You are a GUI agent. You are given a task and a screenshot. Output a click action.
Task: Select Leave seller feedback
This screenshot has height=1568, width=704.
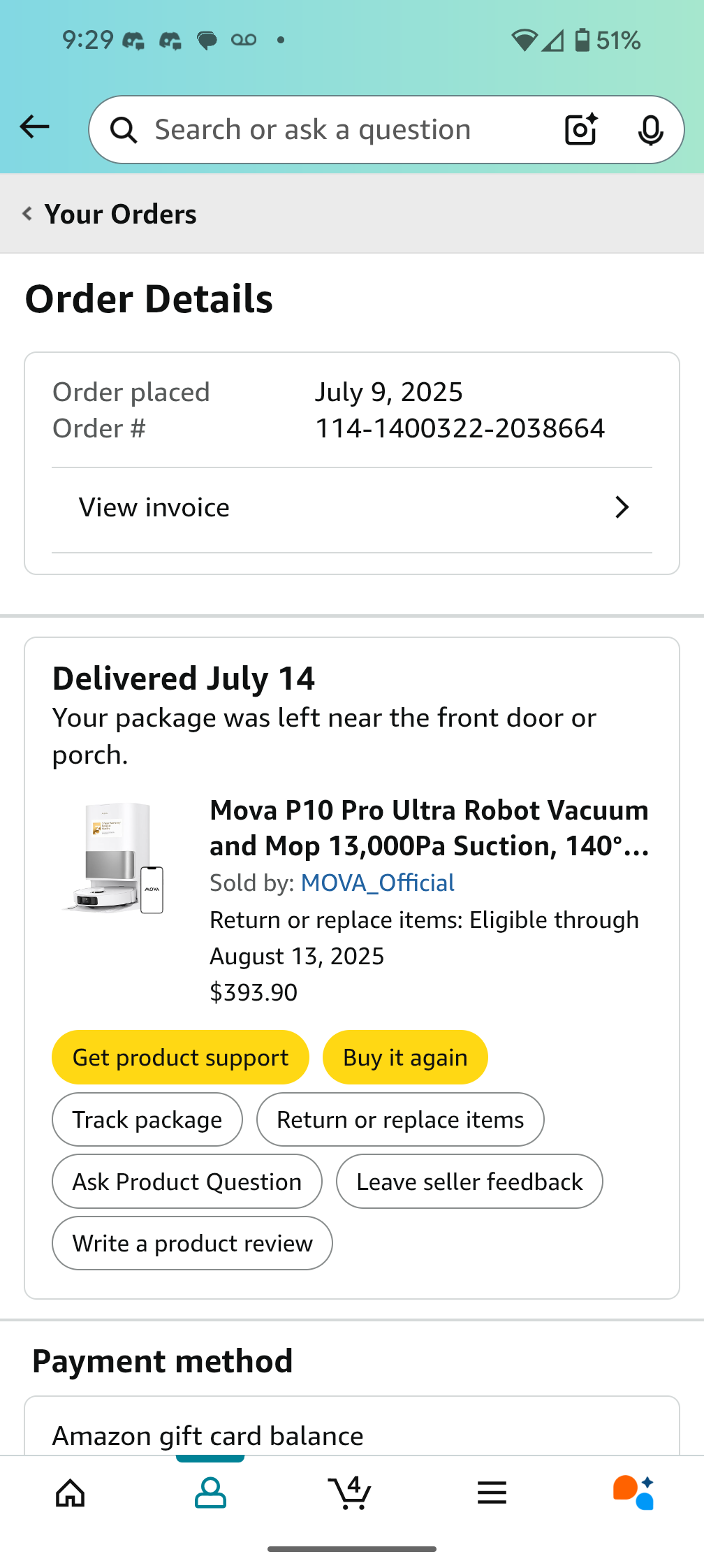469,1182
